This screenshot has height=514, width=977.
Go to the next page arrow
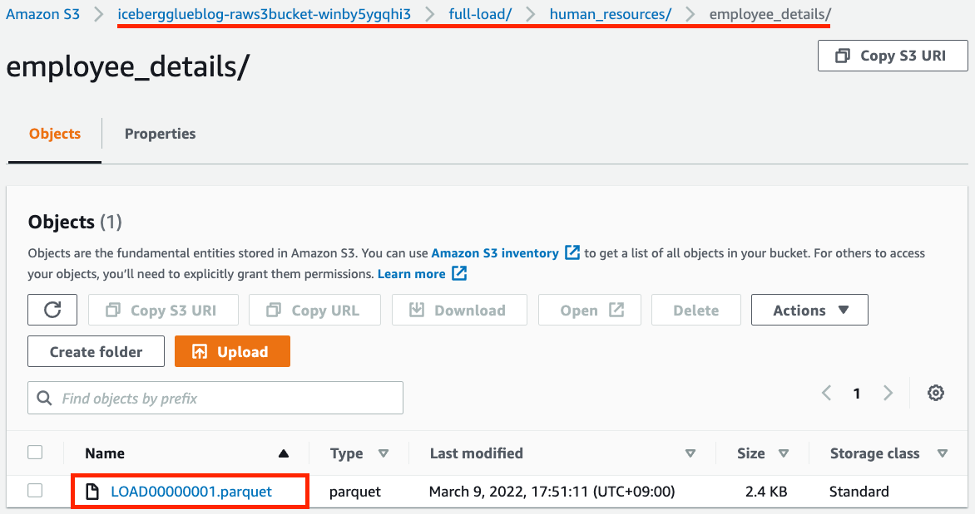coord(888,393)
